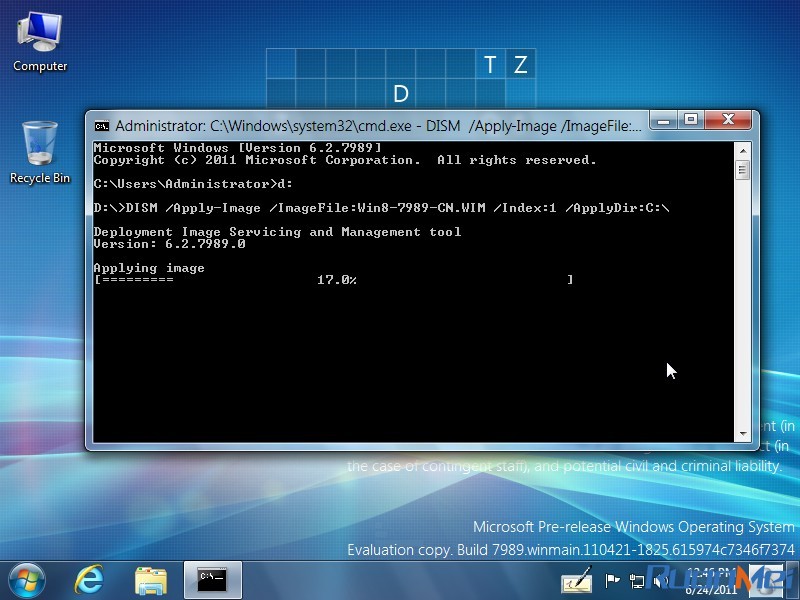Select the Recycle Bin desktop icon
Image resolution: width=800 pixels, height=600 pixels.
(40, 152)
